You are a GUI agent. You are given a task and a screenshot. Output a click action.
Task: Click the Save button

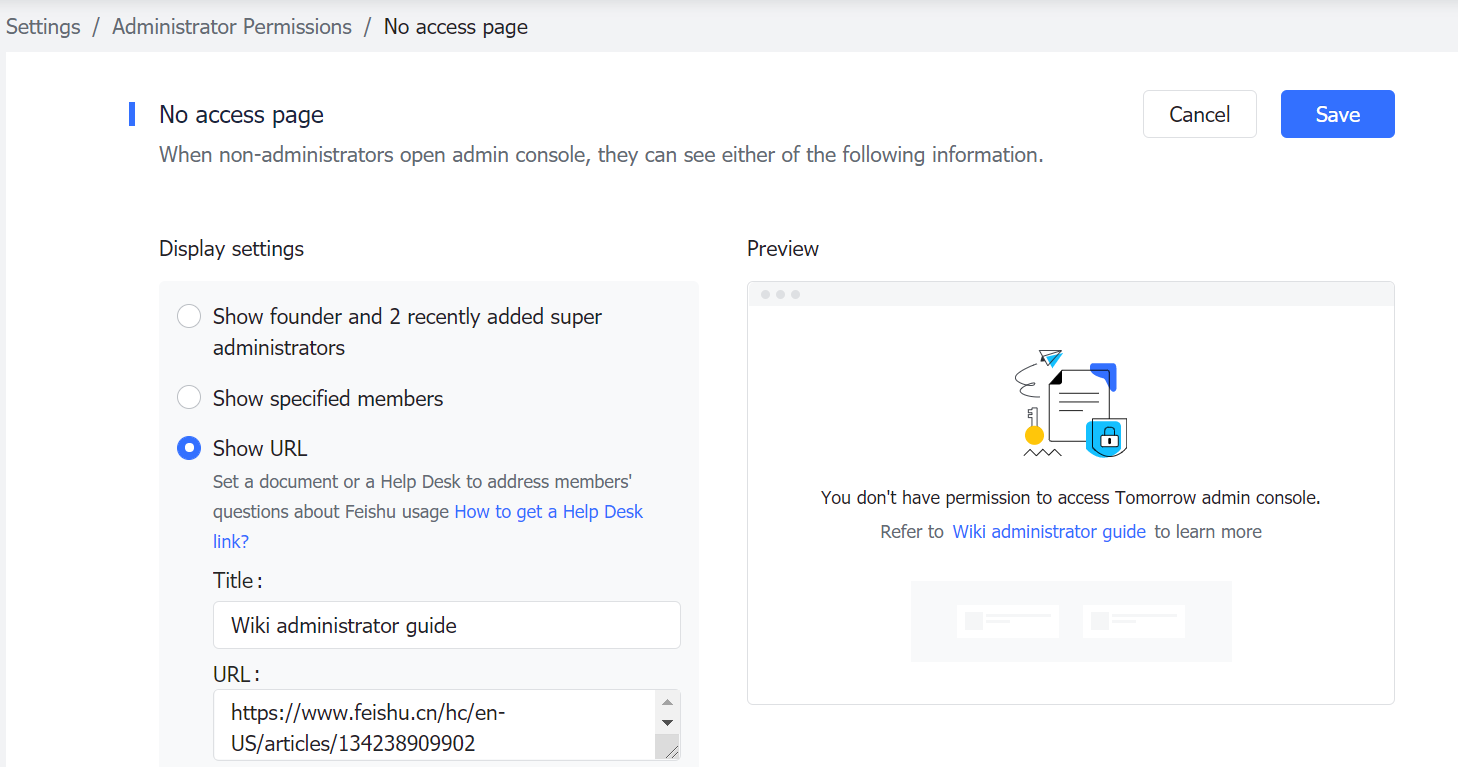click(x=1337, y=114)
